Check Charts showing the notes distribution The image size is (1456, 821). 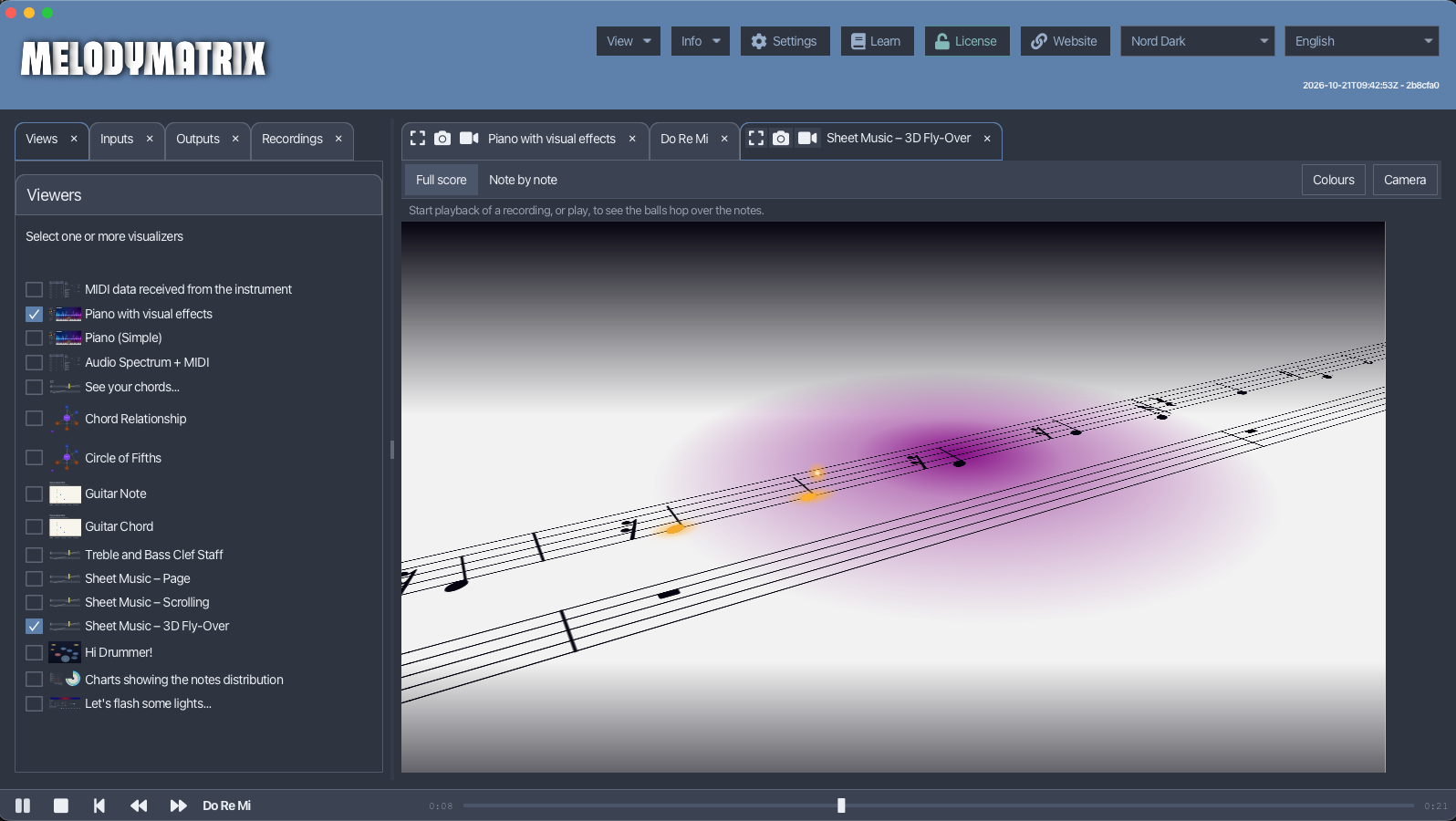tap(34, 680)
